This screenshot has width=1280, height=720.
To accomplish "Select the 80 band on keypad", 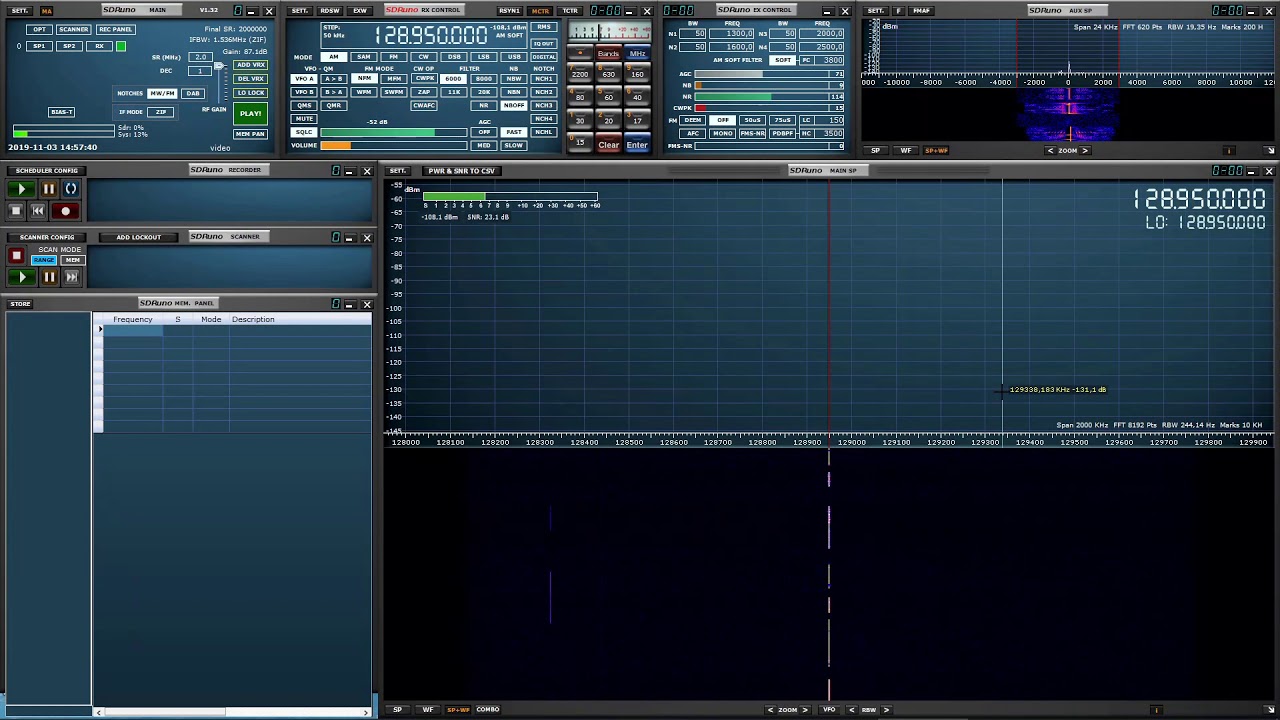I will tap(580, 97).
